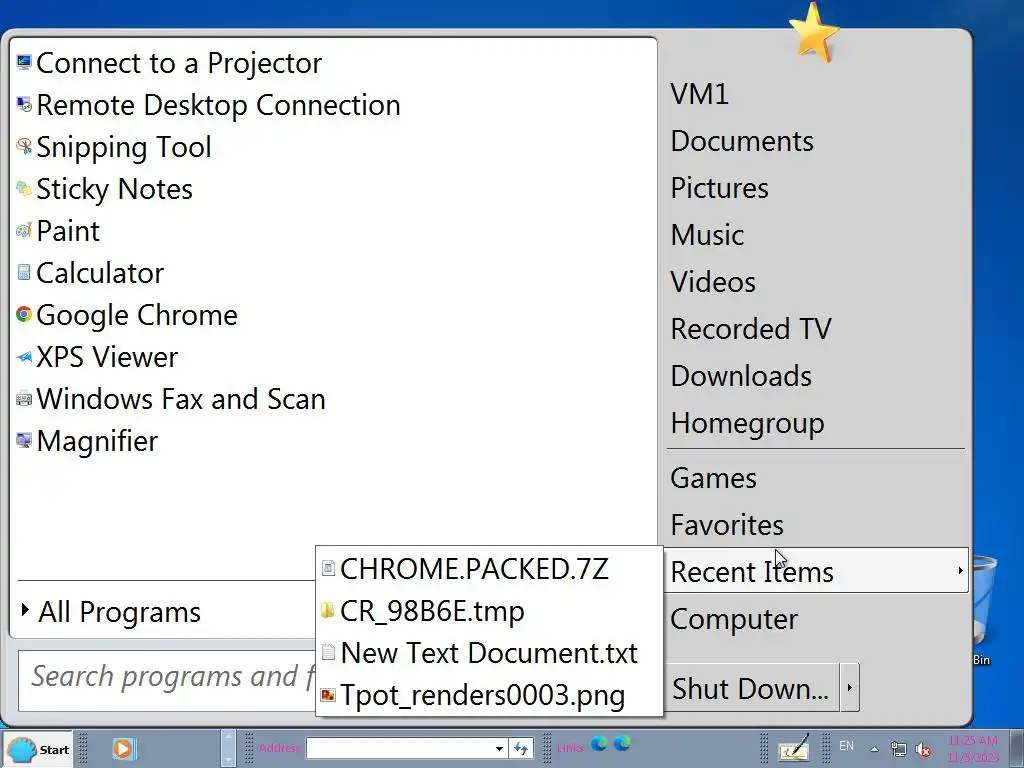Screen dimensions: 1024x768
Task: Click the Connect to a Projector icon
Action: click(24, 63)
